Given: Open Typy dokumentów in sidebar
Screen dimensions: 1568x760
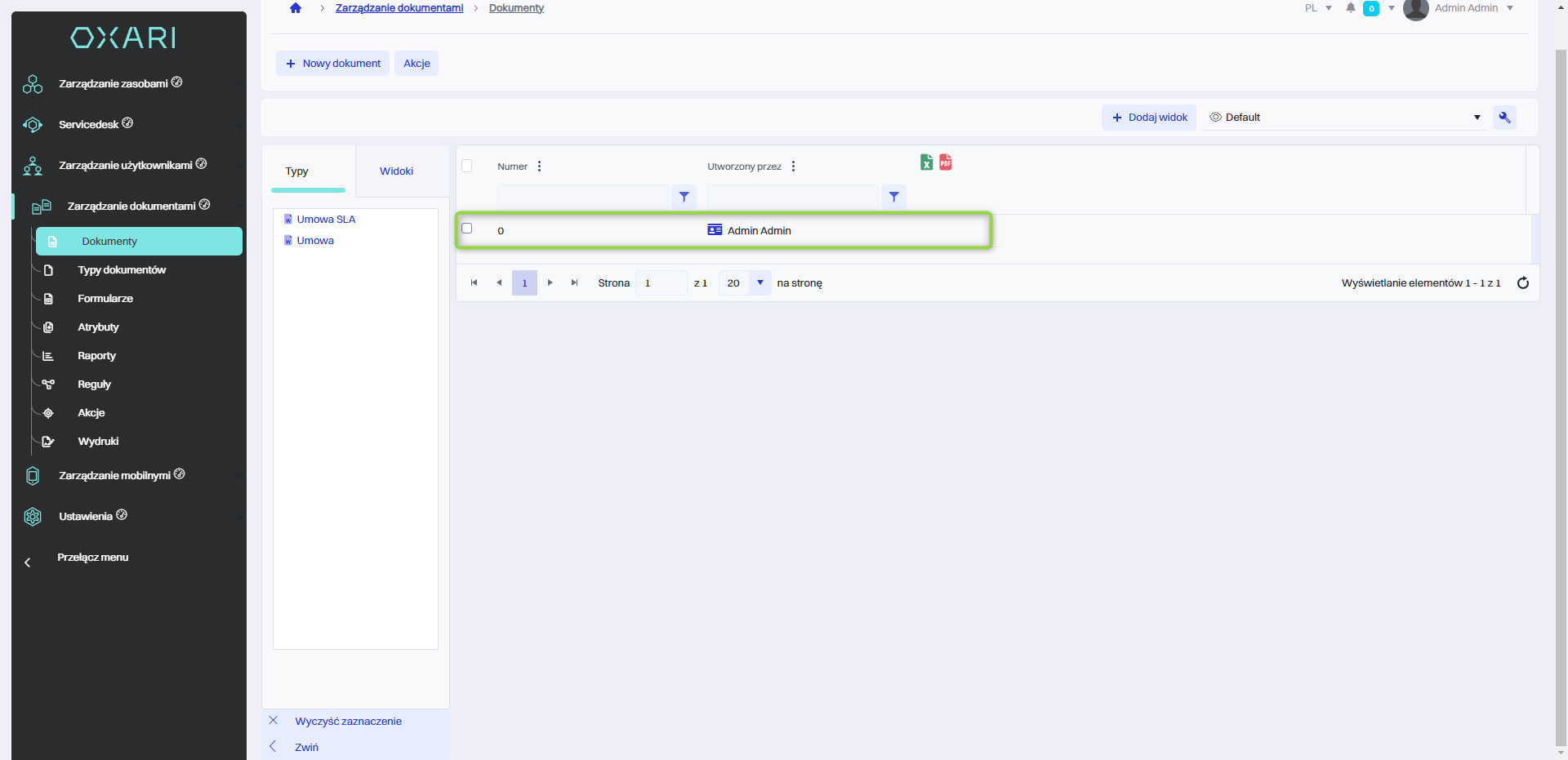Looking at the screenshot, I should point(122,270).
